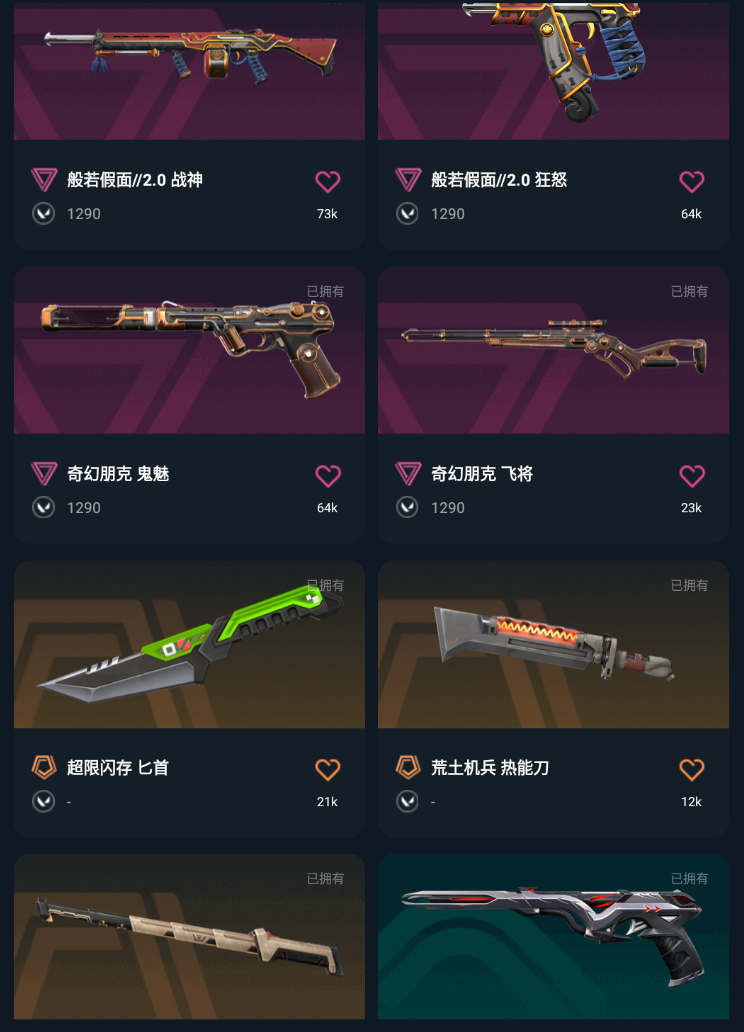Viewport: 744px width, 1032px height.
Task: Open the green 超限闪存 匕首 knife image
Action: [x=190, y=644]
